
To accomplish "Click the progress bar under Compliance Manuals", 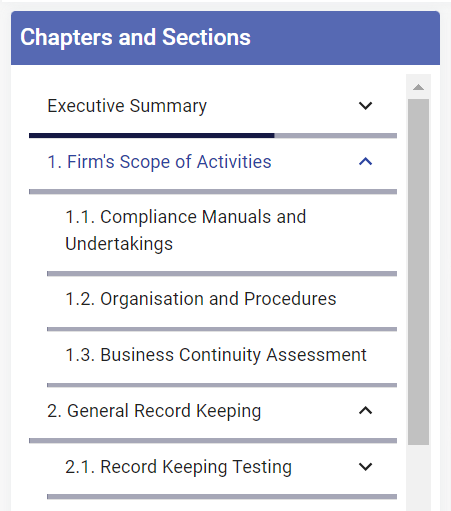I will tap(222, 274).
